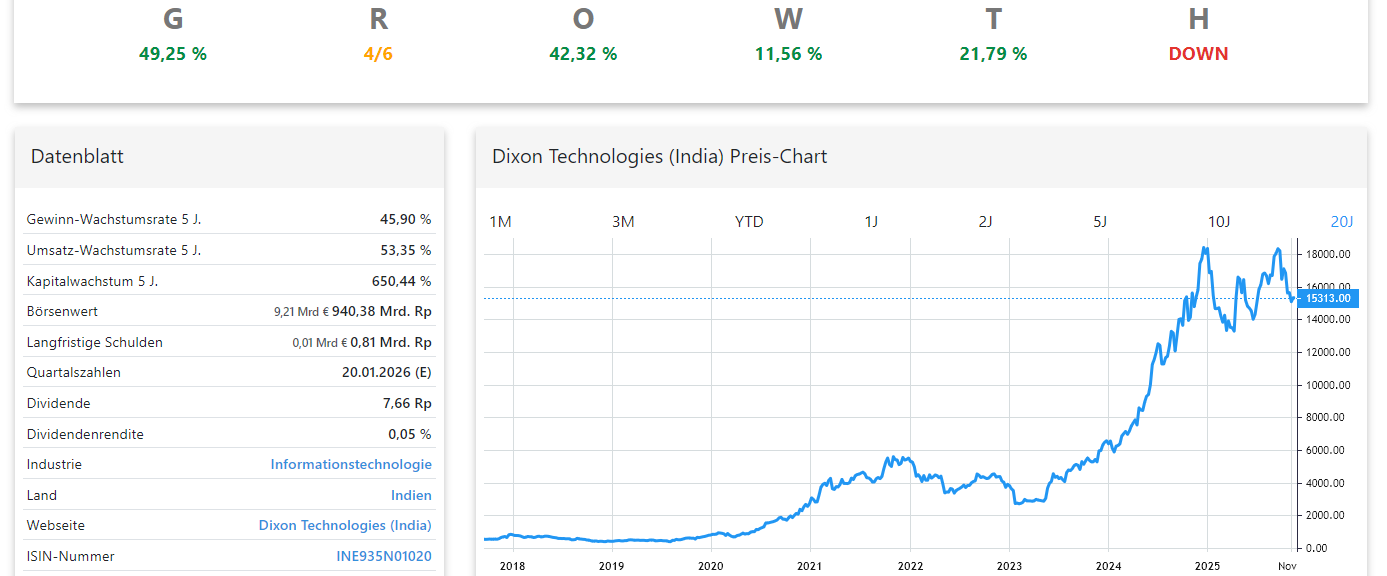The image size is (1387, 576).
Task: Select the 1M chart time range
Action: pos(500,222)
